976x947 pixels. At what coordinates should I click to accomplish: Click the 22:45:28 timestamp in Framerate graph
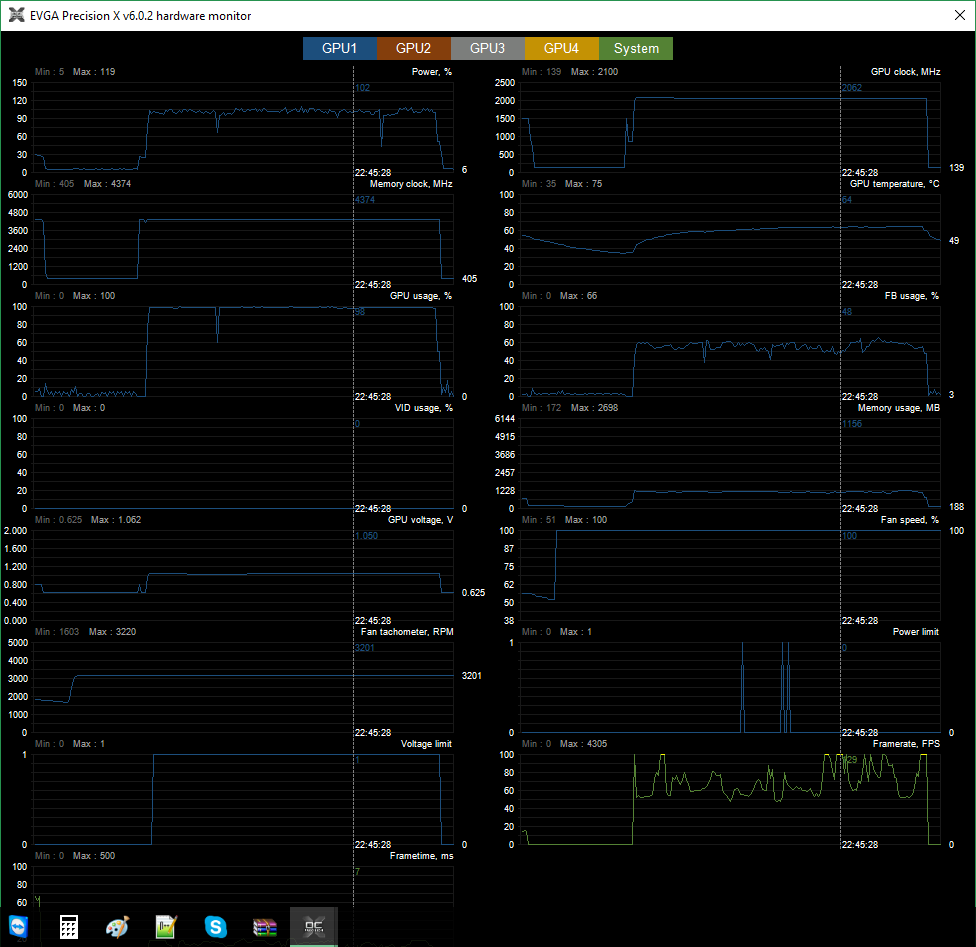[x=860, y=845]
